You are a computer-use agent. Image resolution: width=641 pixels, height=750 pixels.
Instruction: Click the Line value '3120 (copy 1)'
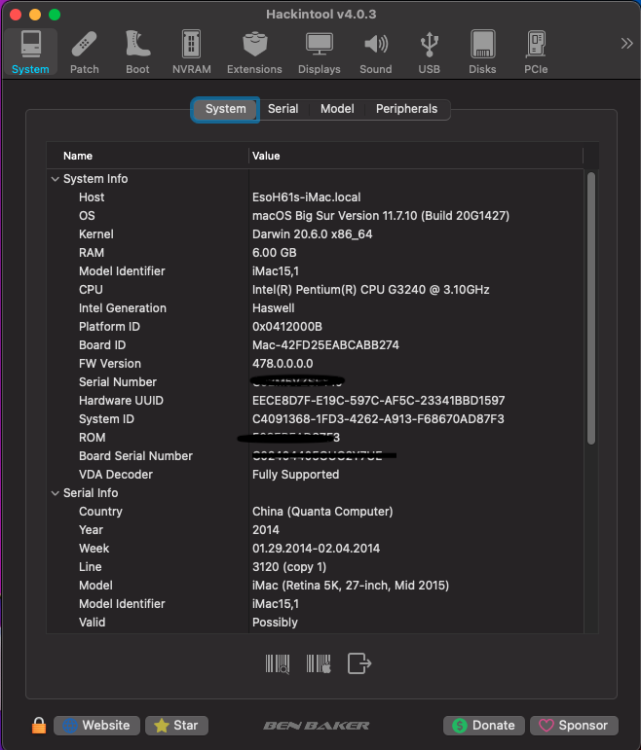289,567
